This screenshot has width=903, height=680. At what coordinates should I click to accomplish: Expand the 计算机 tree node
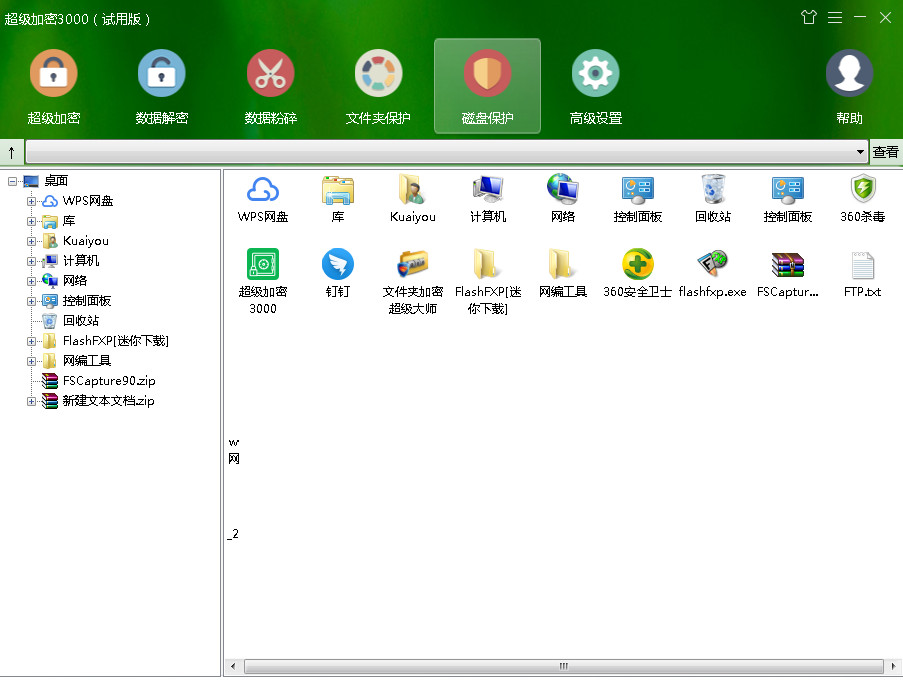32,261
